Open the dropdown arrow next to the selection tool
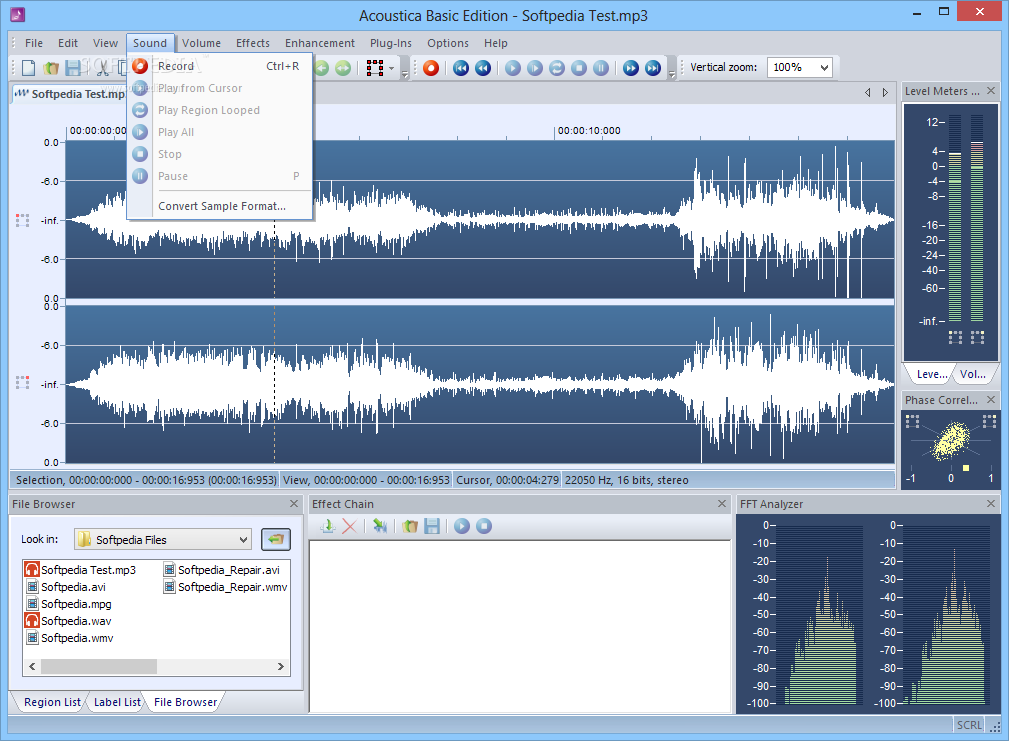 391,68
